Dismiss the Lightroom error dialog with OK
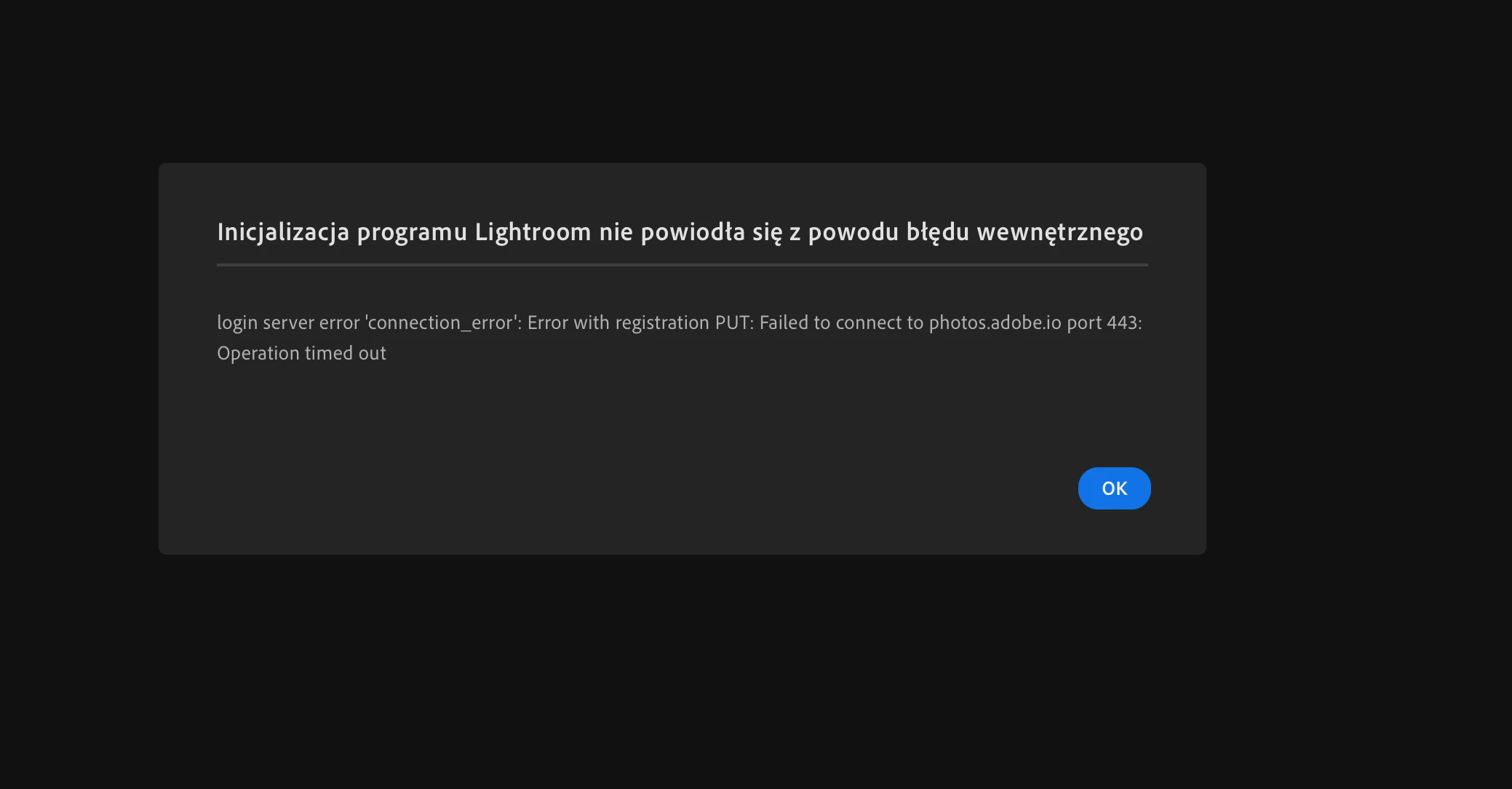1512x789 pixels. tap(1114, 488)
